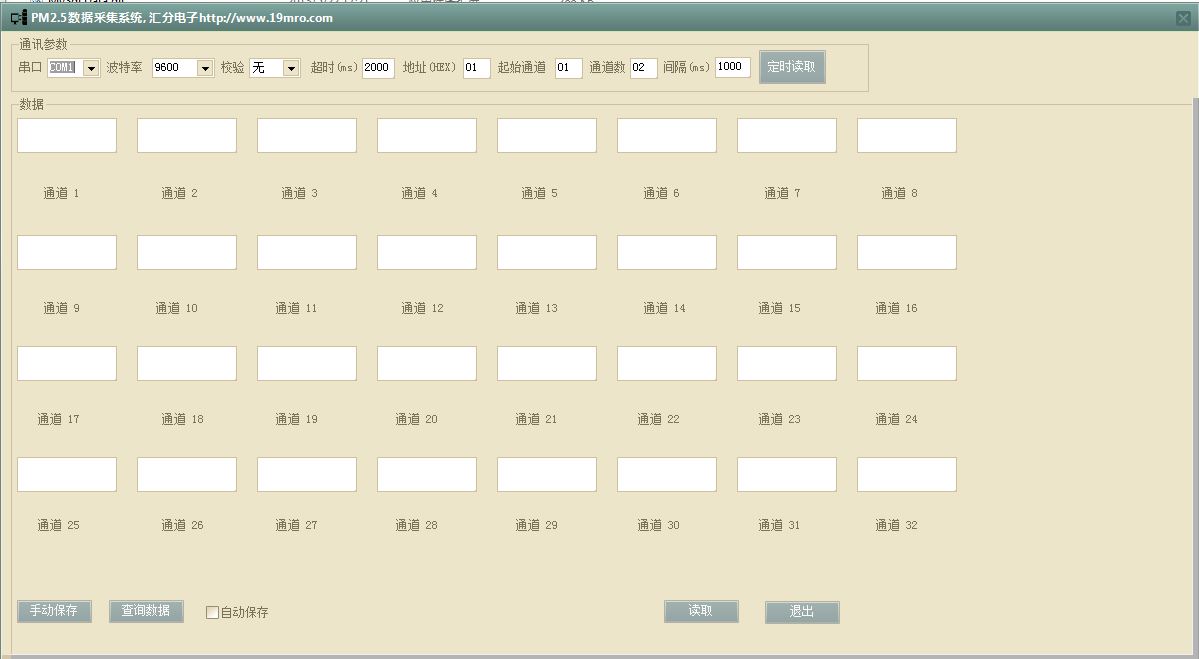Click the 通道 32 data box

908,475
